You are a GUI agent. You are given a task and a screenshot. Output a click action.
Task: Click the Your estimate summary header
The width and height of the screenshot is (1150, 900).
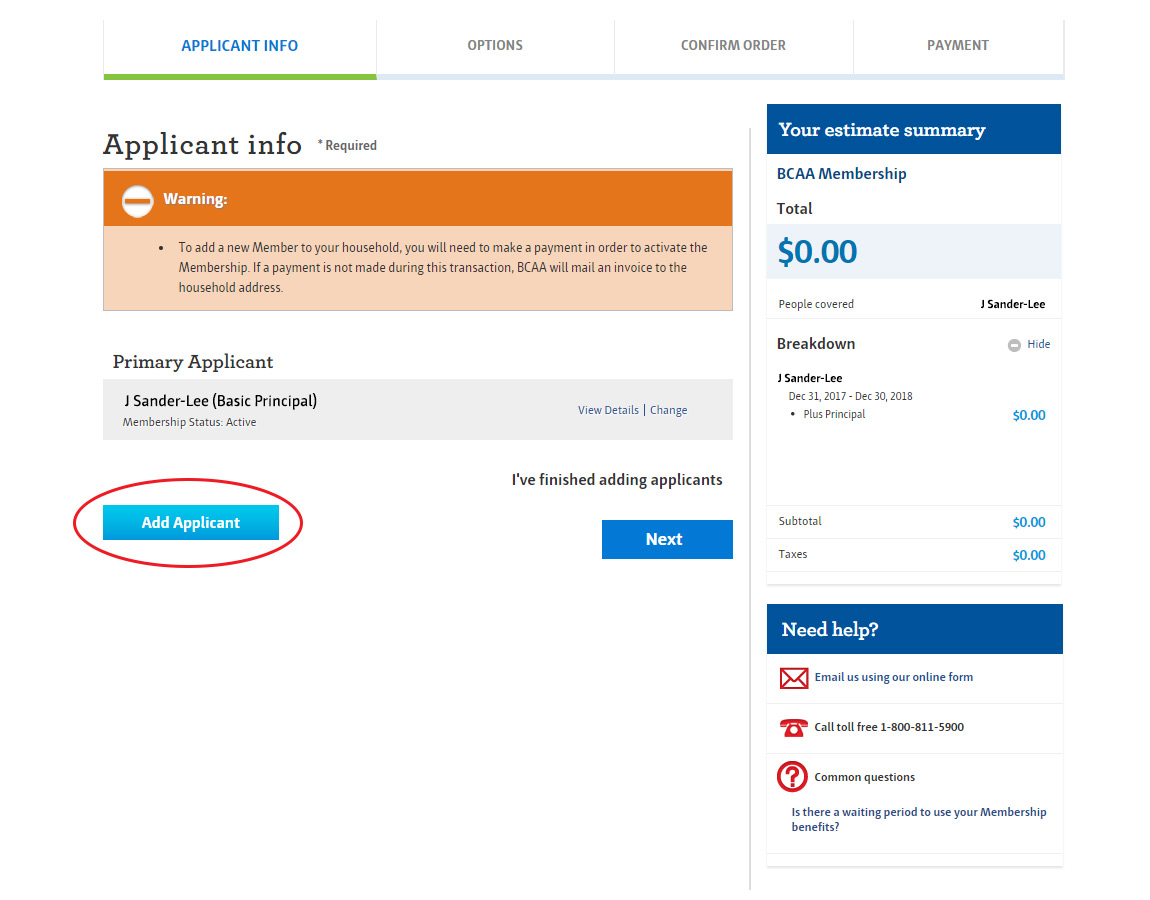(x=881, y=130)
